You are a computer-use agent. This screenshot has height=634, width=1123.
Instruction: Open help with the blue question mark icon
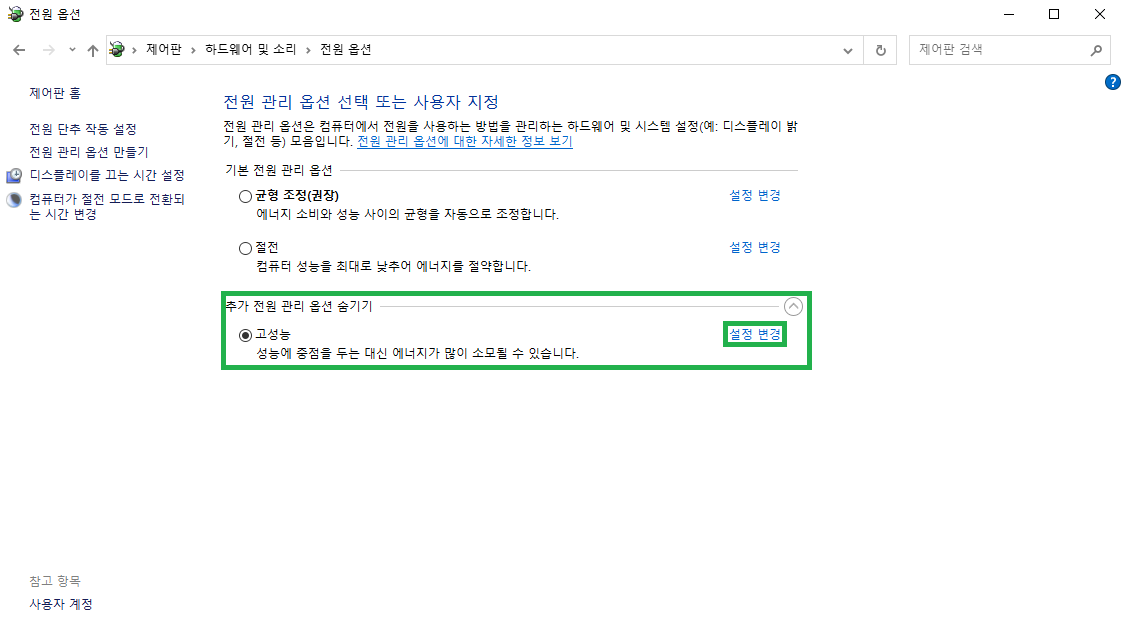coord(1112,82)
